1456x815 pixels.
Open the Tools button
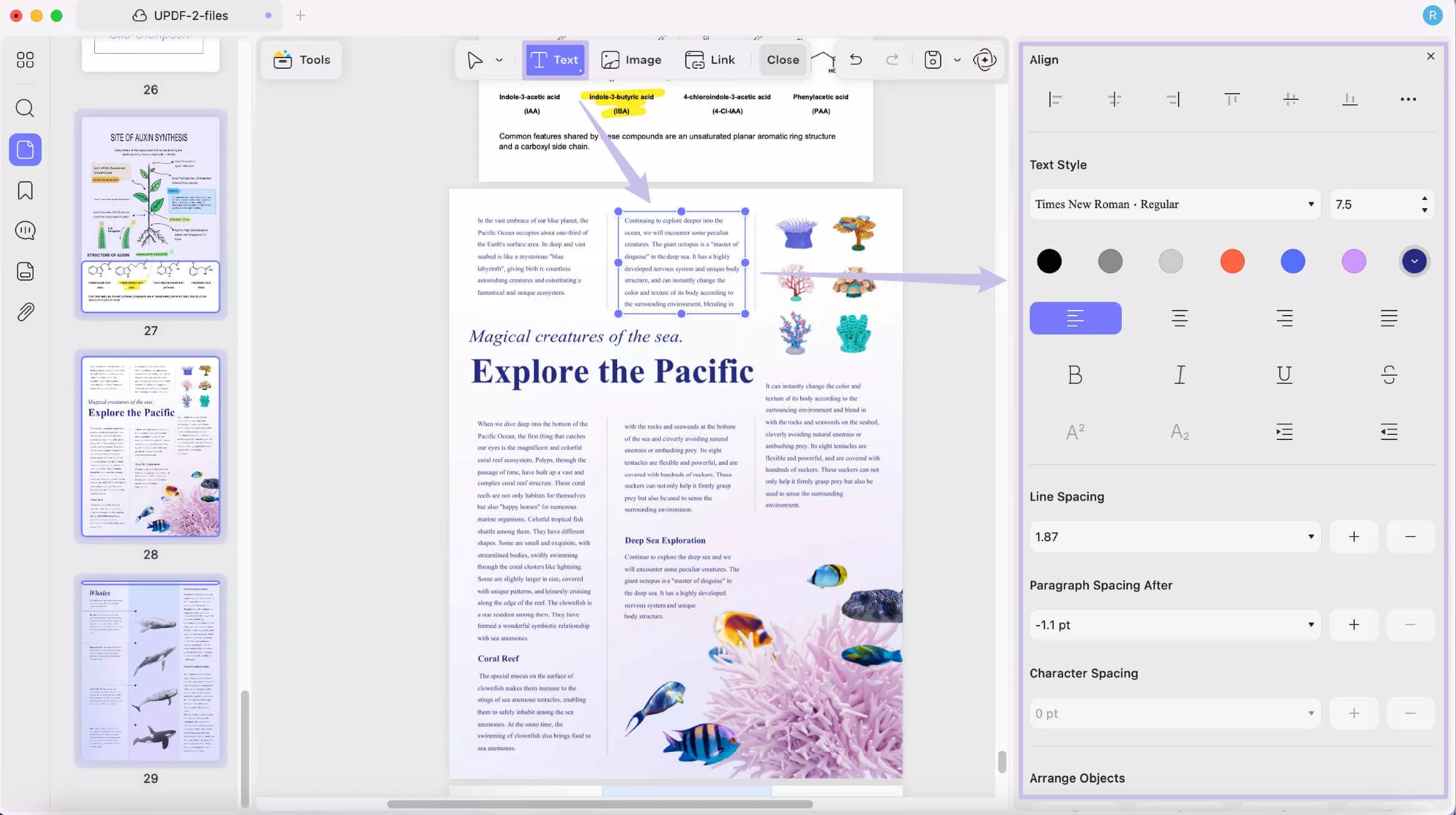[302, 59]
